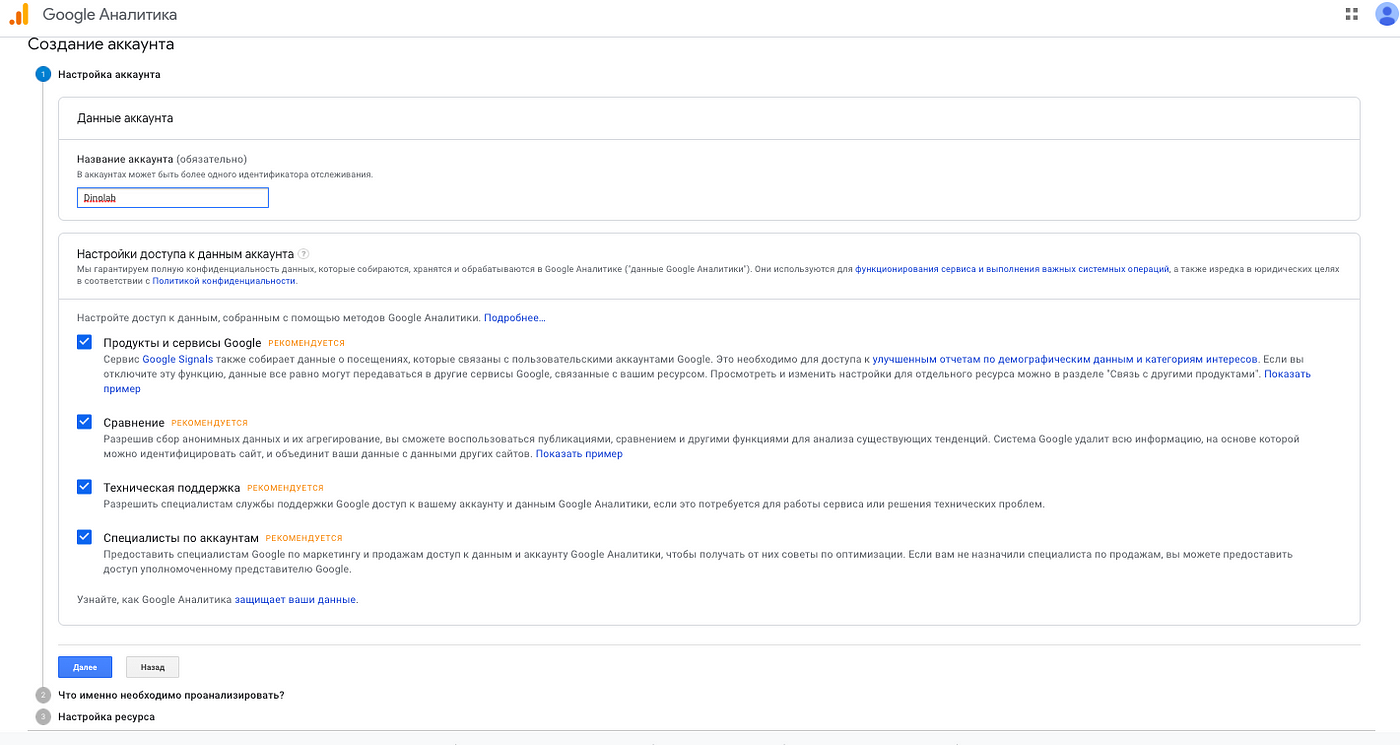Image resolution: width=1400 pixels, height=745 pixels.
Task: Toggle the 'Сравнение' checkbox
Action: pos(85,422)
